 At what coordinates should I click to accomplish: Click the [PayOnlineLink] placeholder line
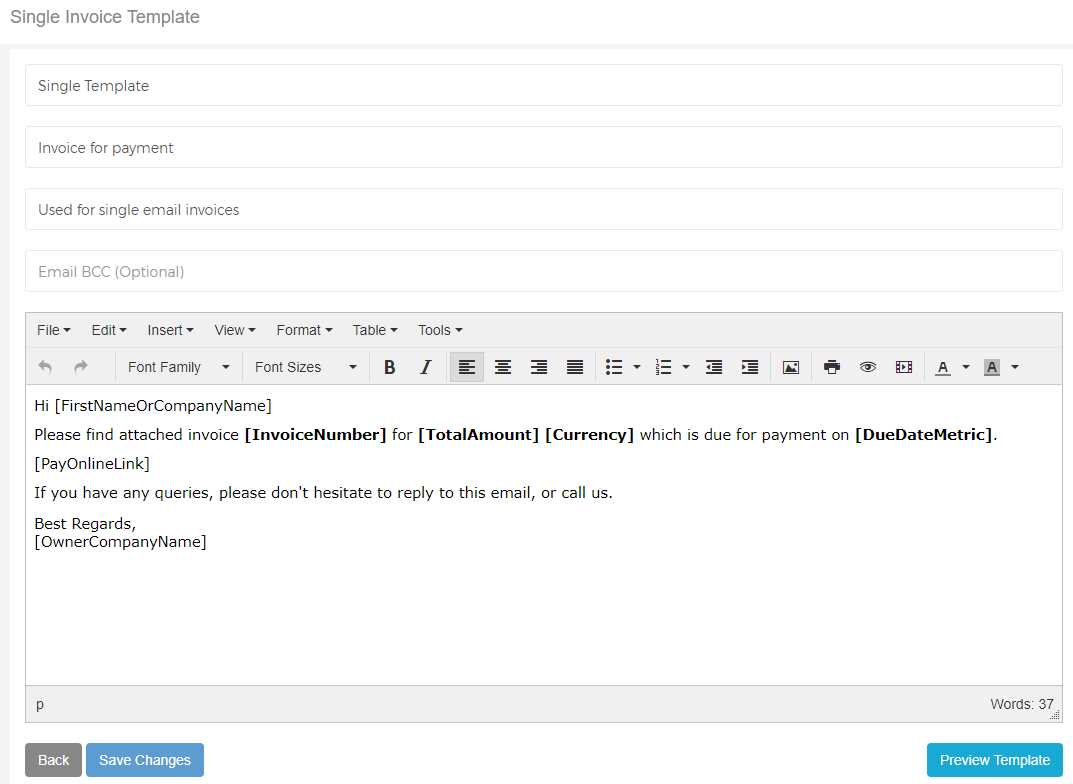(x=92, y=464)
